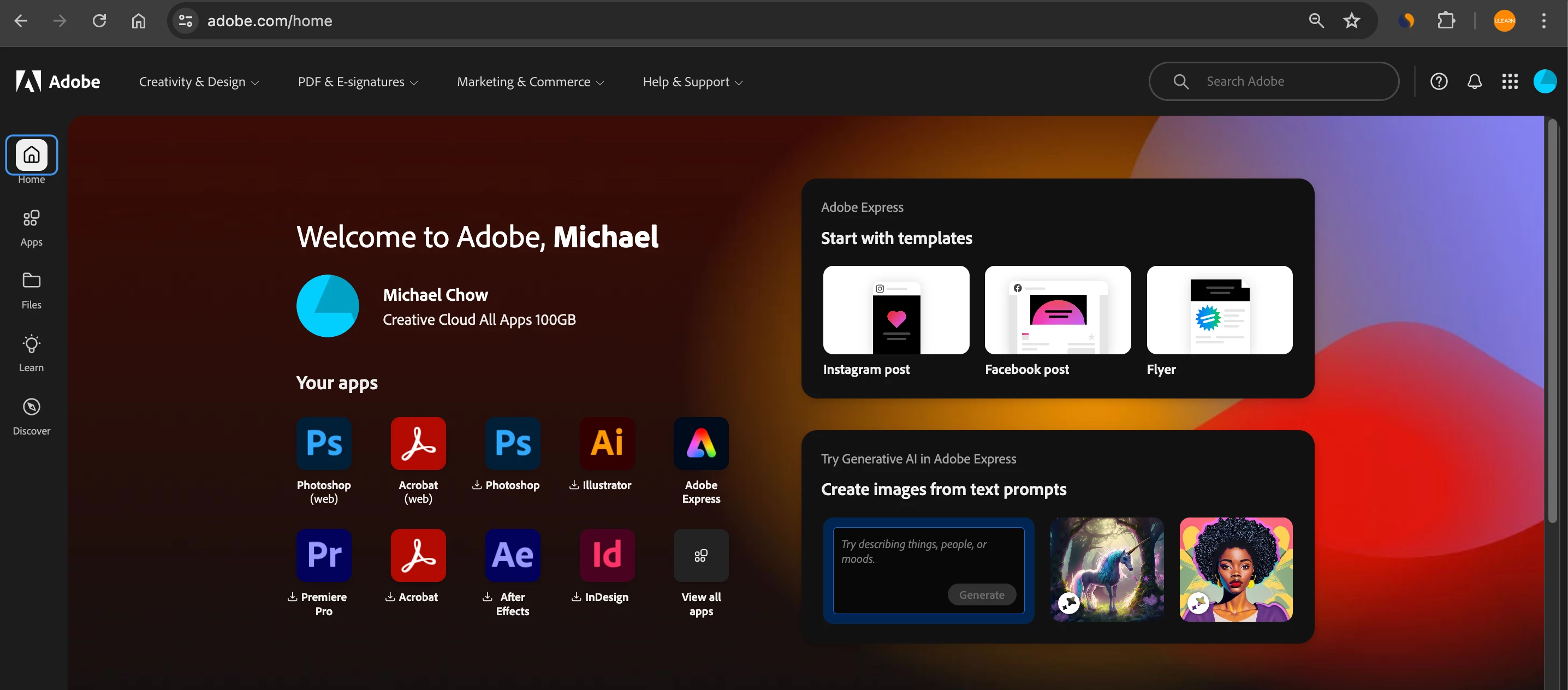Click the help question mark icon
This screenshot has width=1568, height=690.
(1439, 81)
